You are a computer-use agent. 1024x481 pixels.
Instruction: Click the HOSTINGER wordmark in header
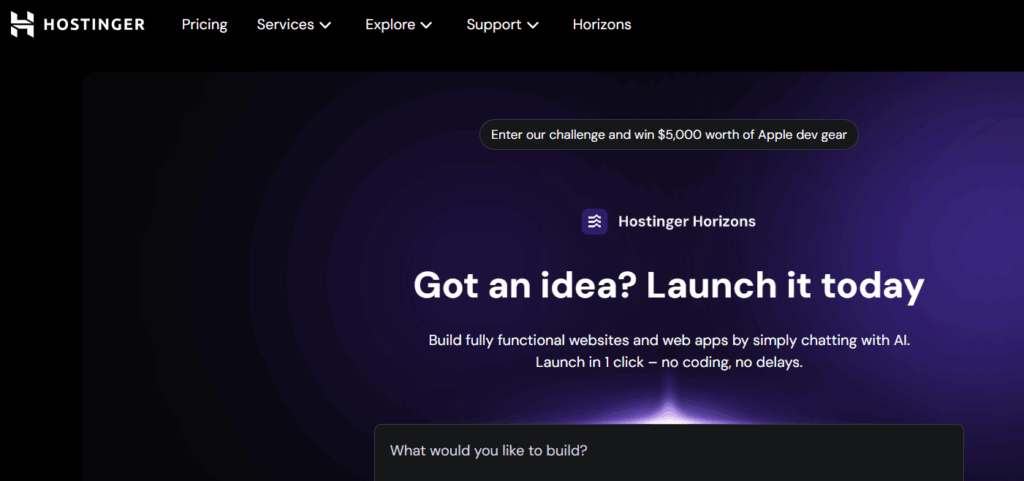coord(93,24)
